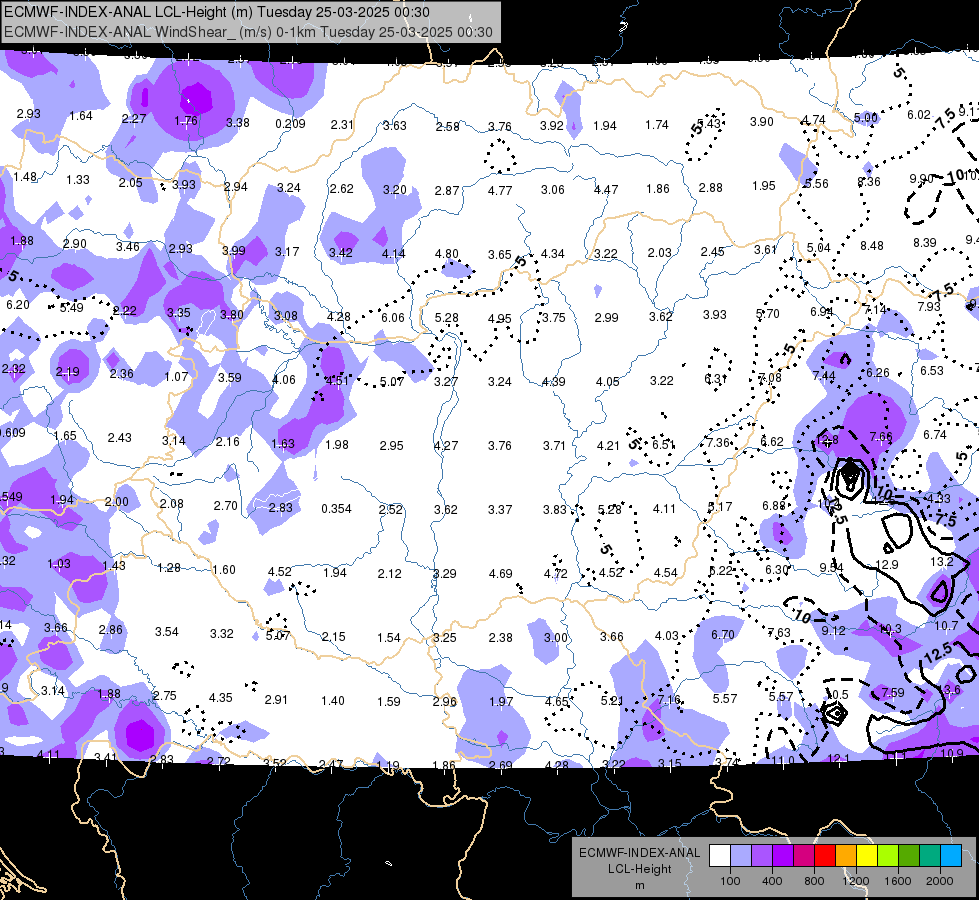Click the wind shear value '6.02'
Image resolution: width=979 pixels, height=900 pixels.
919,114
